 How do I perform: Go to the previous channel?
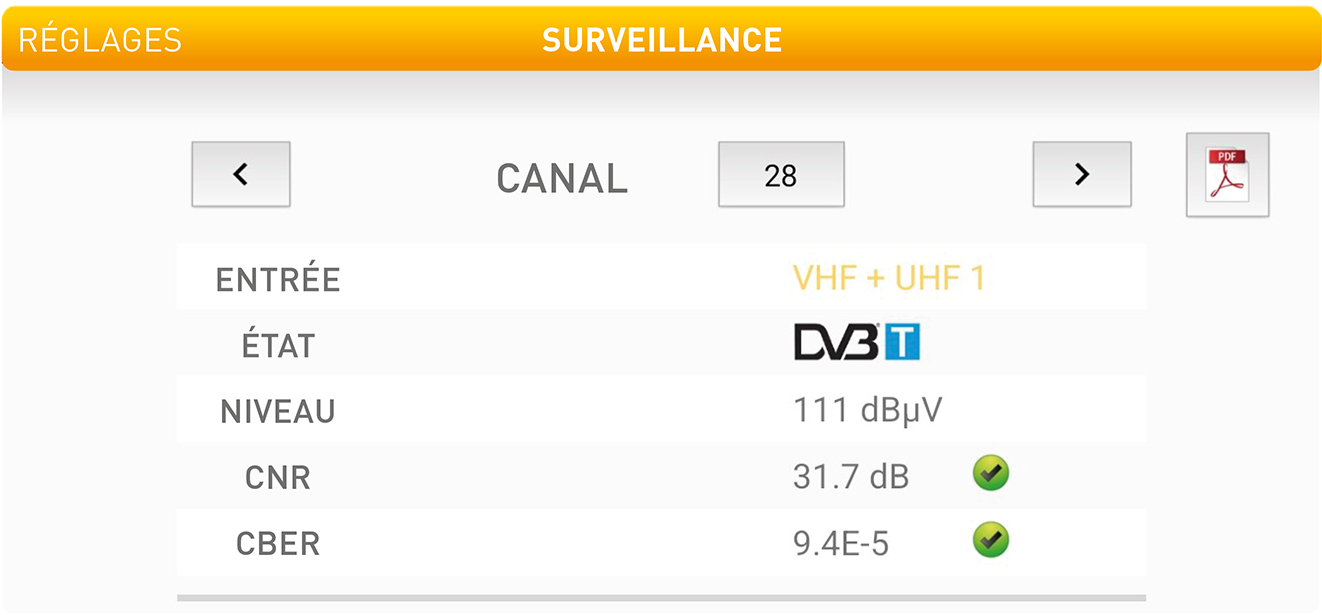pyautogui.click(x=241, y=174)
